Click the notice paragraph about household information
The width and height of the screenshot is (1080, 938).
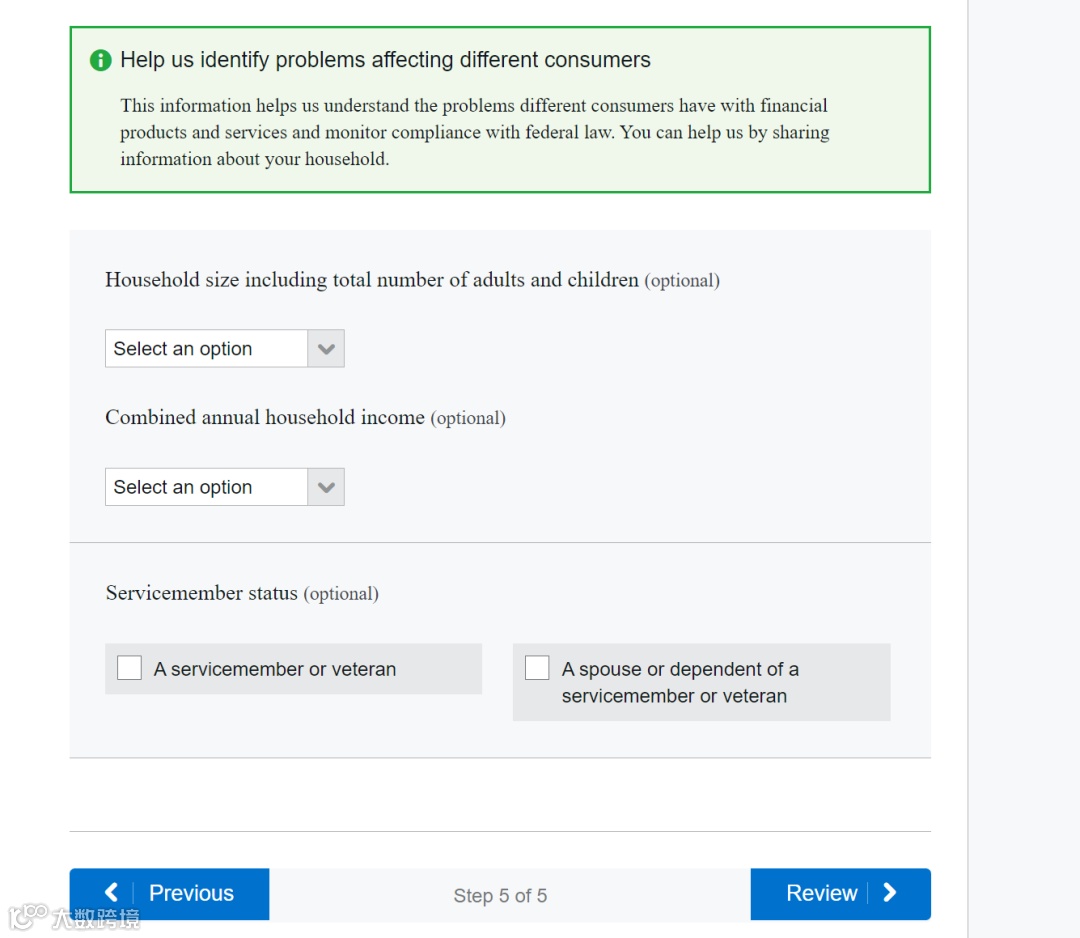coord(475,132)
